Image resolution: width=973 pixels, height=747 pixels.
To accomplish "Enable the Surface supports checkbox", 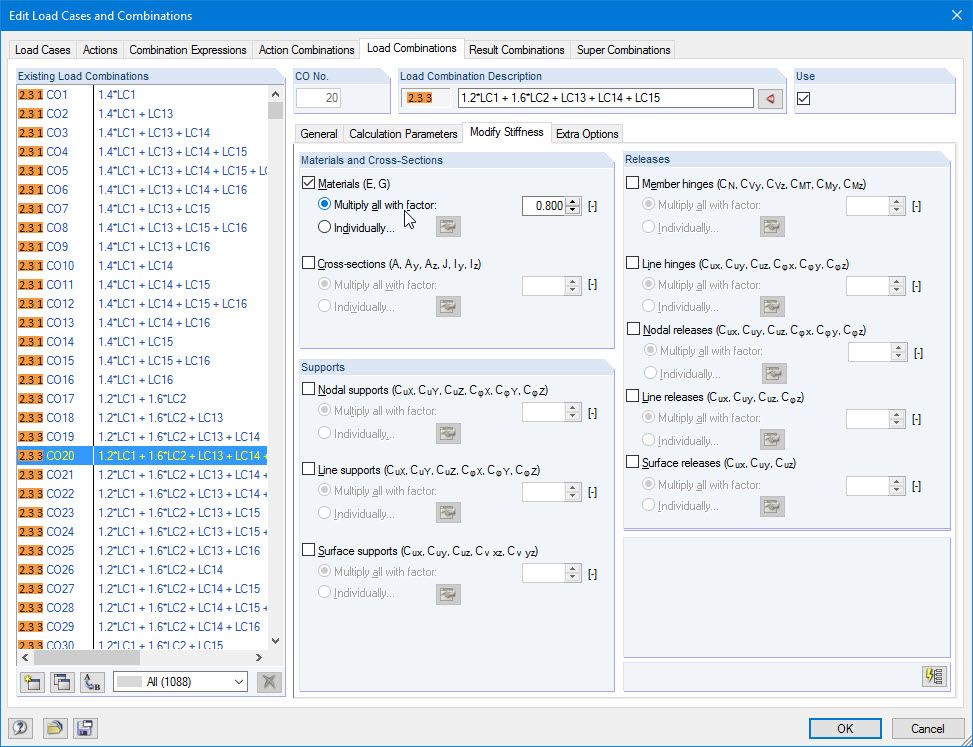I will coord(308,550).
